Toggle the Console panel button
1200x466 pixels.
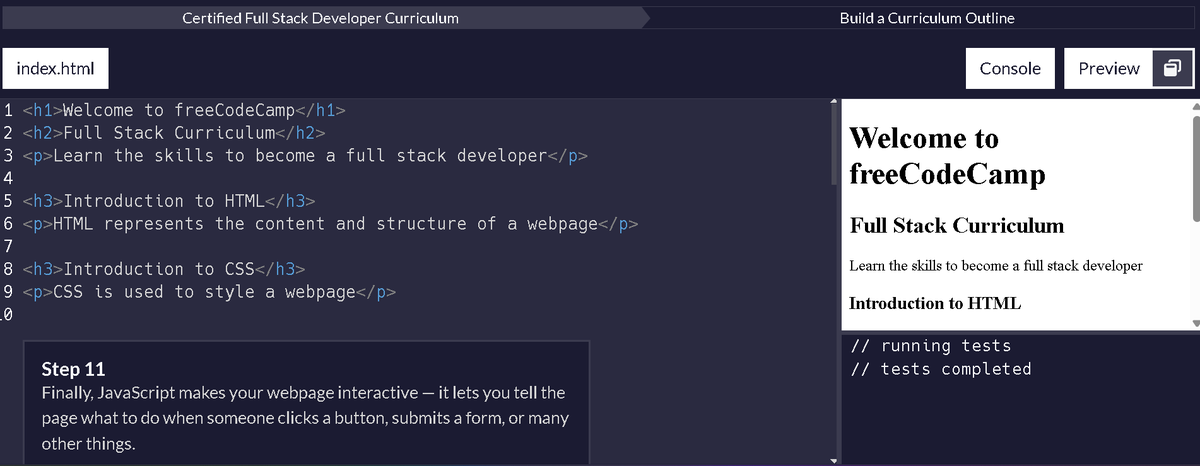tap(1010, 68)
